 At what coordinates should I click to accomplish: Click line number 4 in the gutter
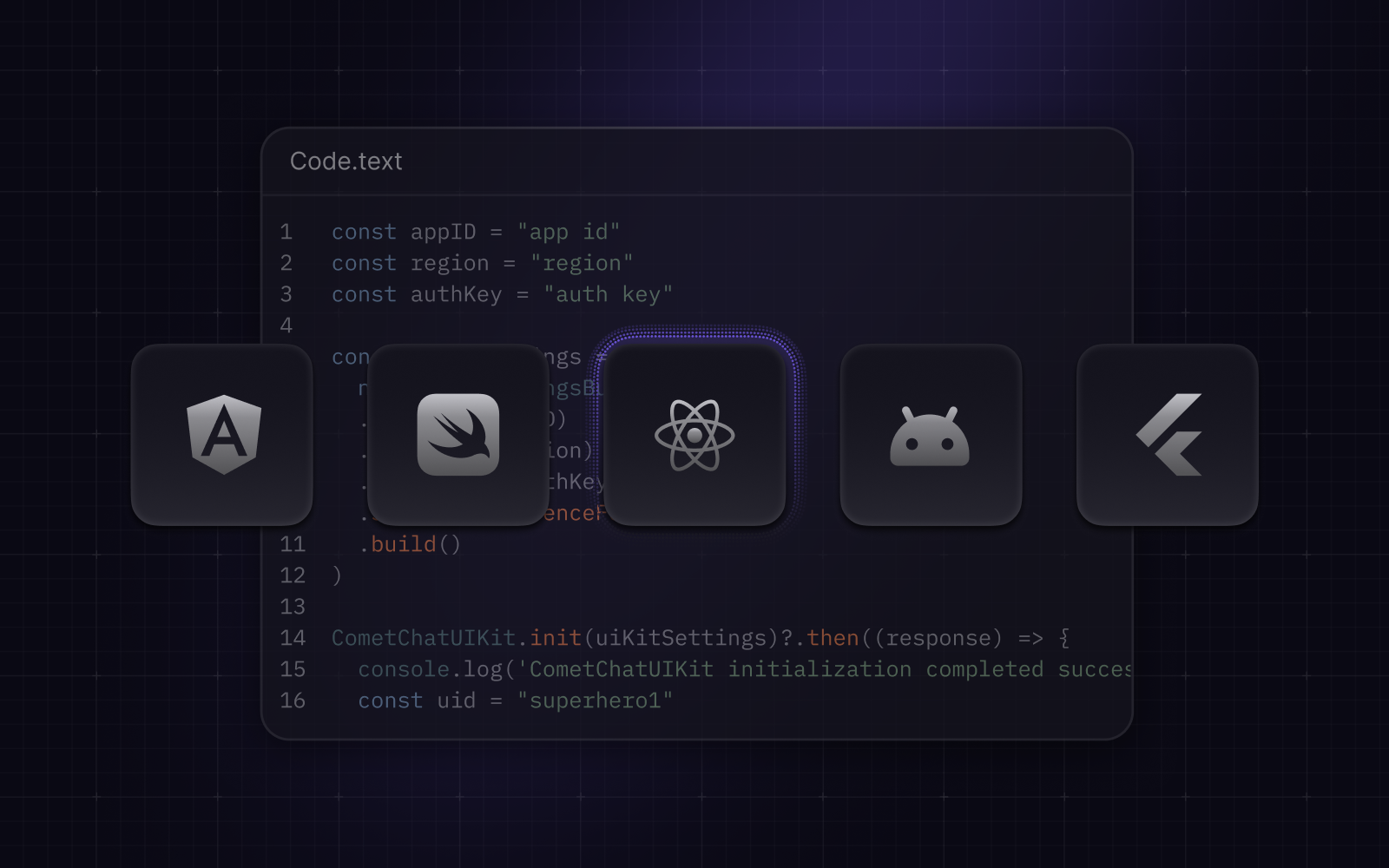[x=286, y=325]
